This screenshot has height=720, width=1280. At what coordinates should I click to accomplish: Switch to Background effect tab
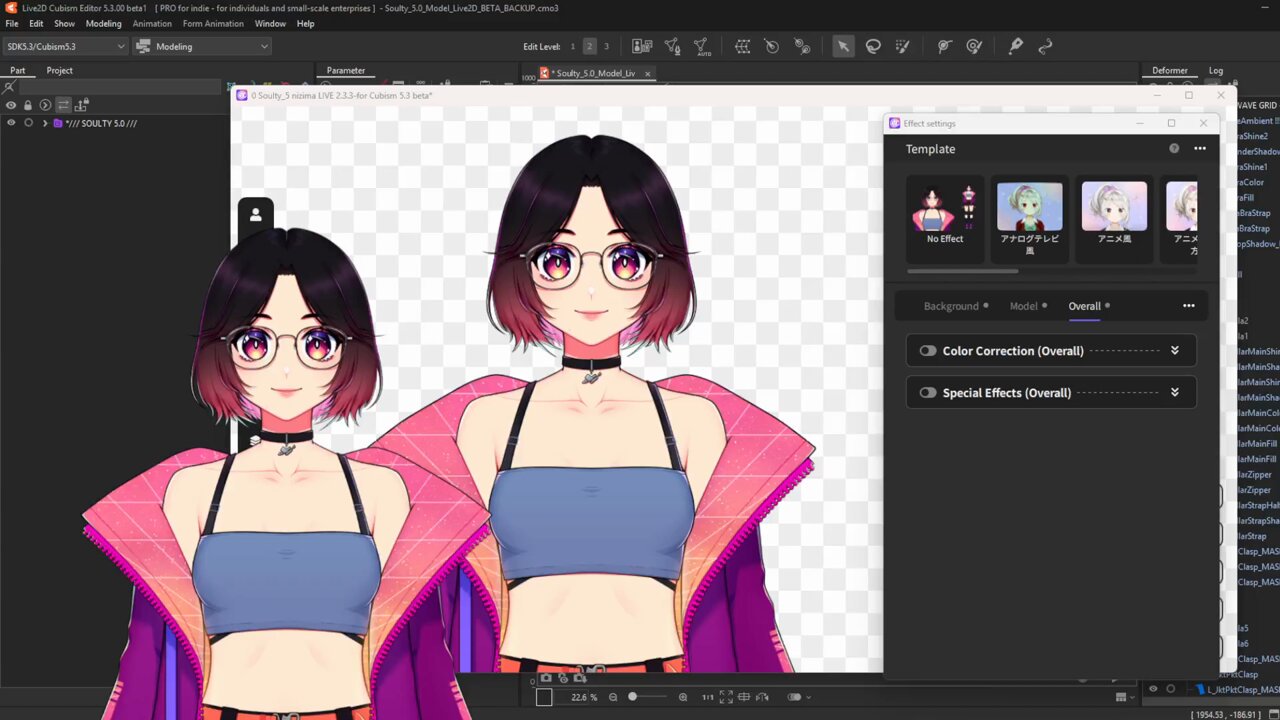click(951, 306)
